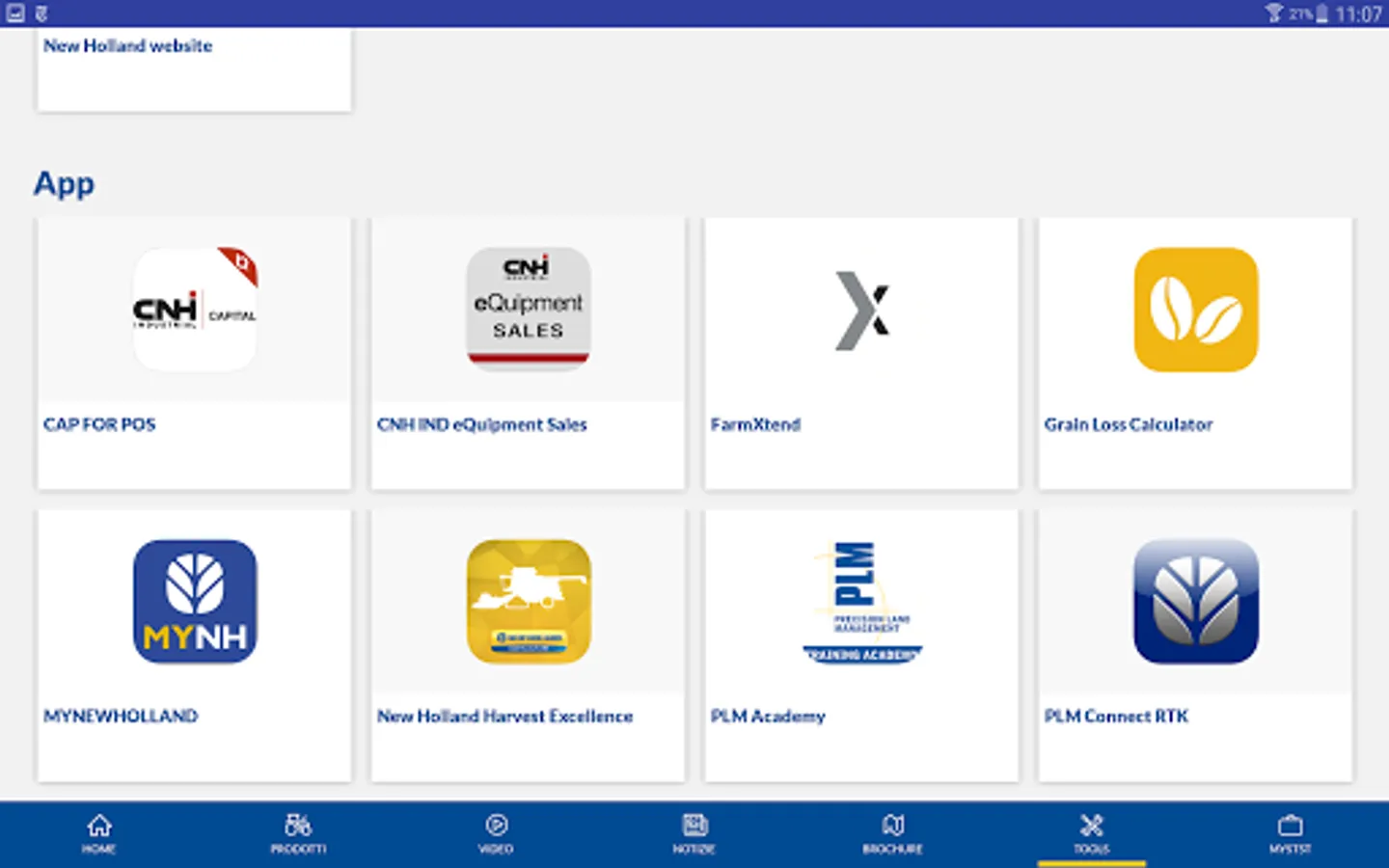Tap the MYNH blue app icon
The image size is (1389, 868).
[x=195, y=602]
